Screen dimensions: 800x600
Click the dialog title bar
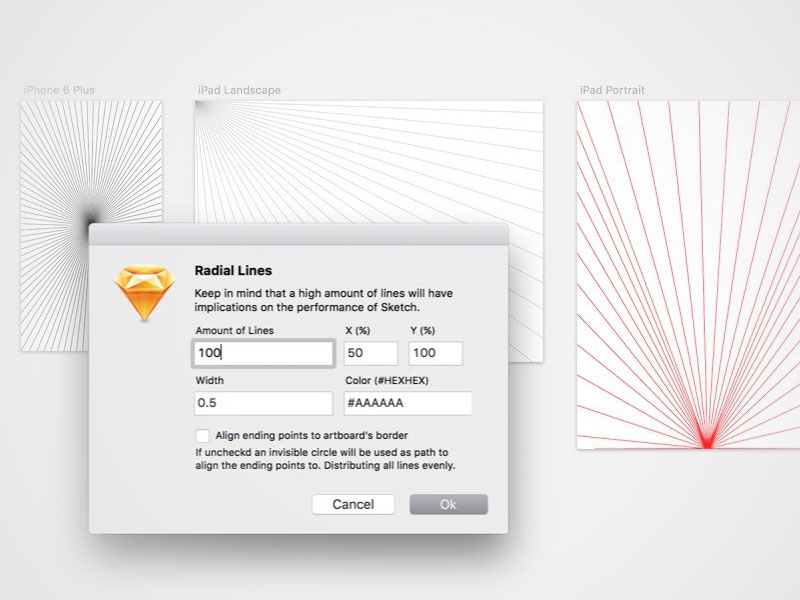coord(298,234)
